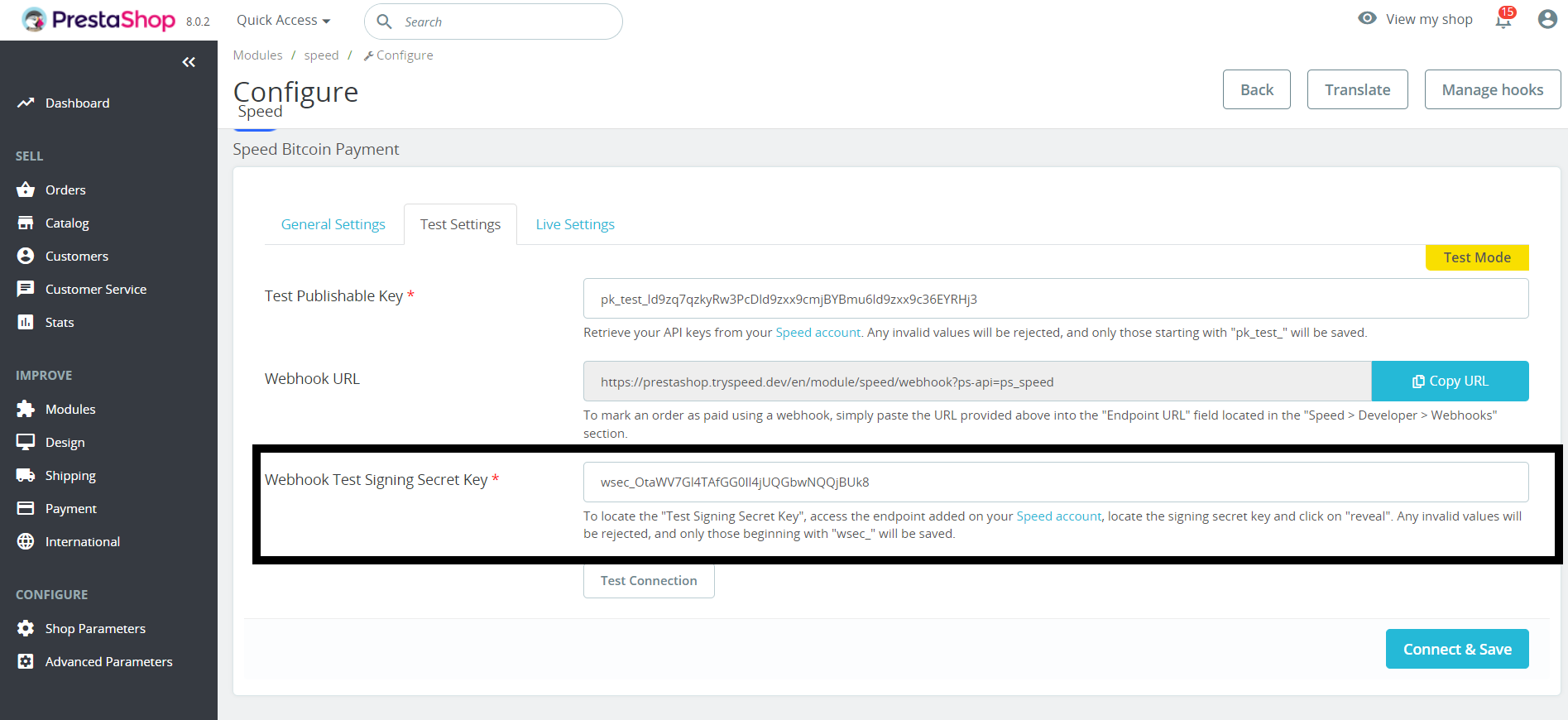This screenshot has width=1568, height=720.
Task: Click the Test Publishable Key field
Action: point(1056,299)
